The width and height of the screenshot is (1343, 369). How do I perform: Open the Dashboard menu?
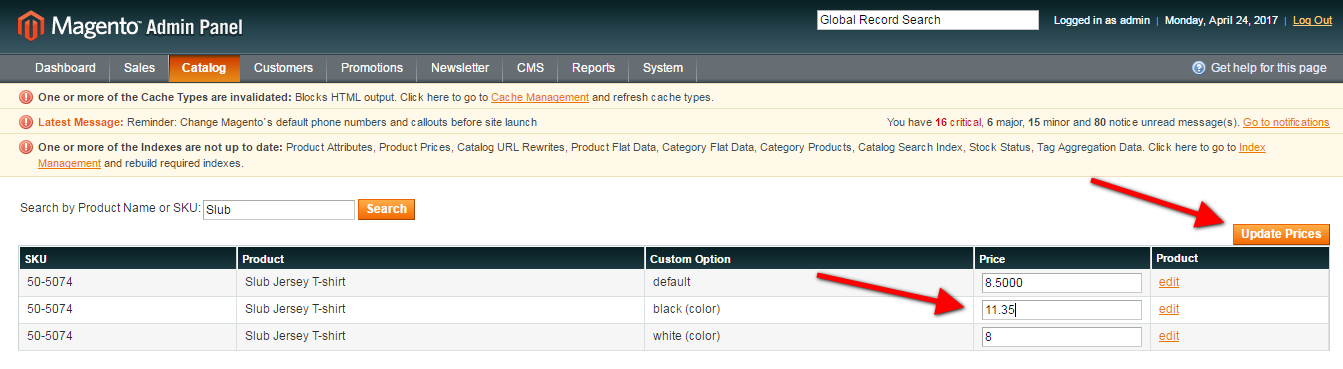click(x=65, y=68)
